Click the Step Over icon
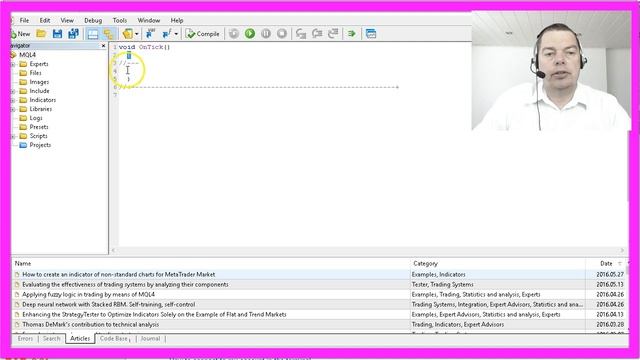 317,34
